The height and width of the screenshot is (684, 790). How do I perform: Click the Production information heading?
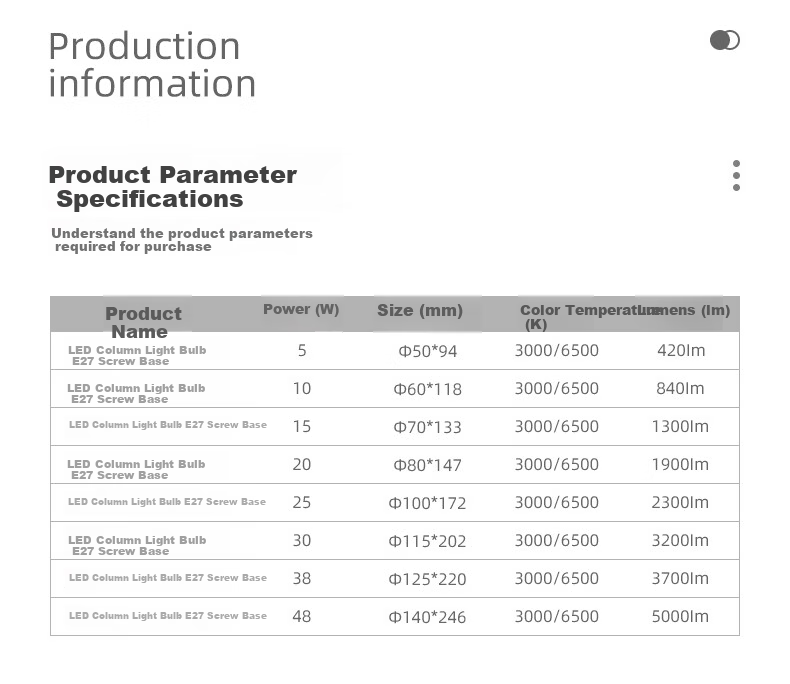pos(152,65)
